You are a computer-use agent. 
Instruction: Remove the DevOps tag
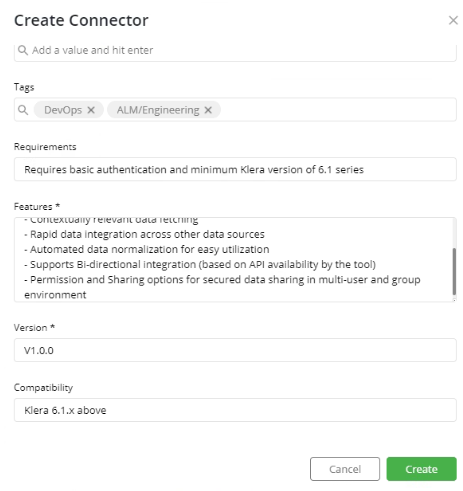[x=91, y=110]
